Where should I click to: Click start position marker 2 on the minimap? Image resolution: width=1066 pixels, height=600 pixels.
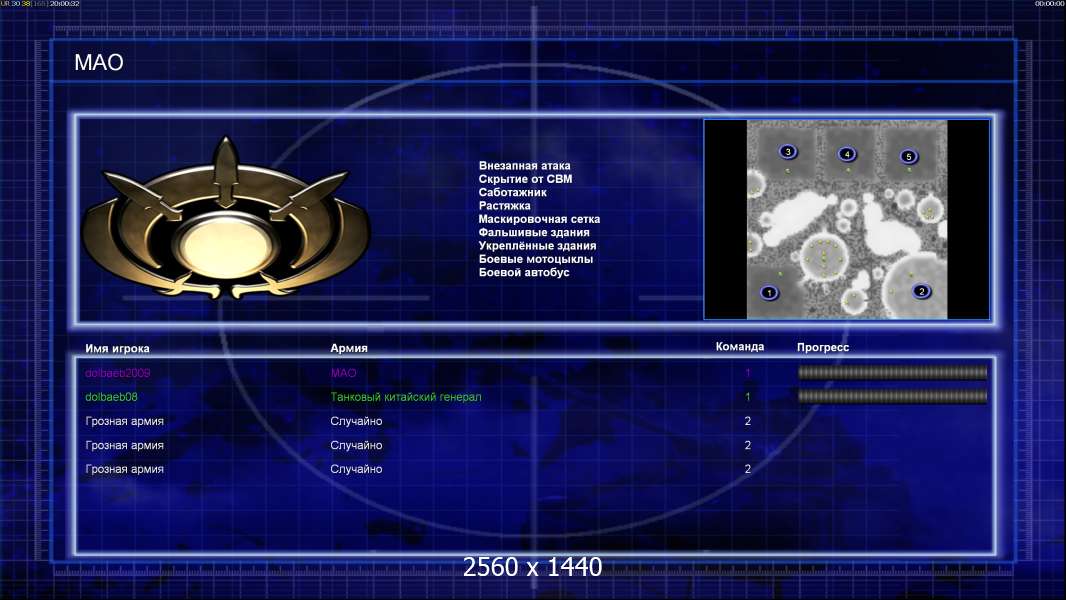click(x=921, y=291)
